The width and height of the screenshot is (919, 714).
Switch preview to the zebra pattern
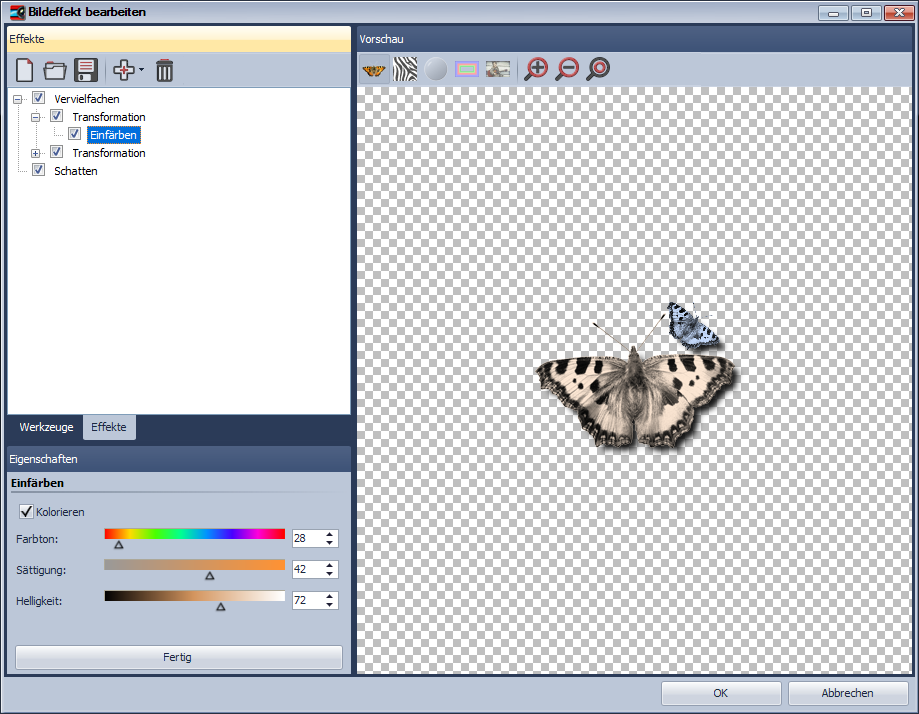click(404, 68)
